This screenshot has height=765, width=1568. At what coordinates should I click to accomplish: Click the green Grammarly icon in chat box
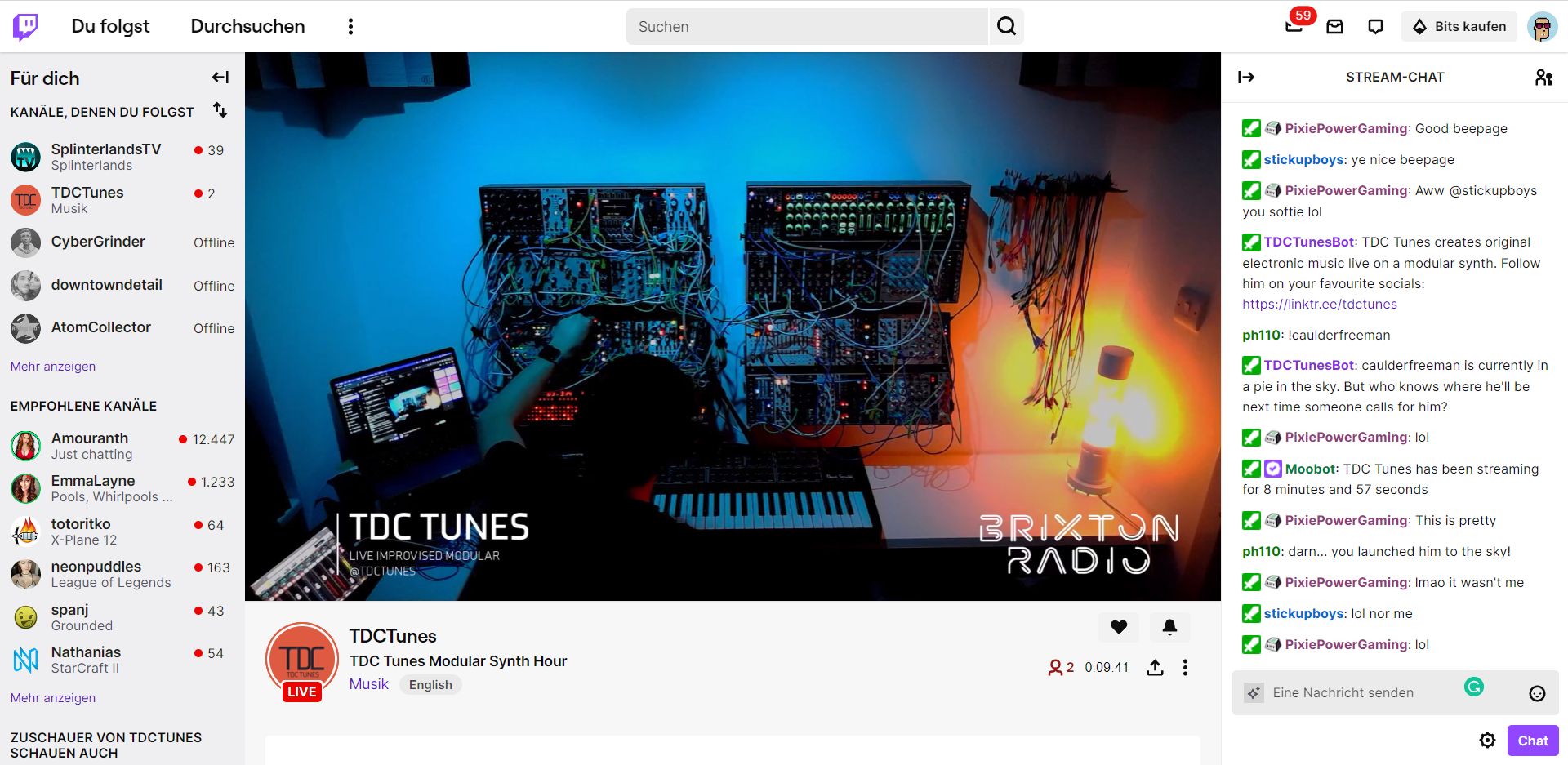pos(1474,687)
